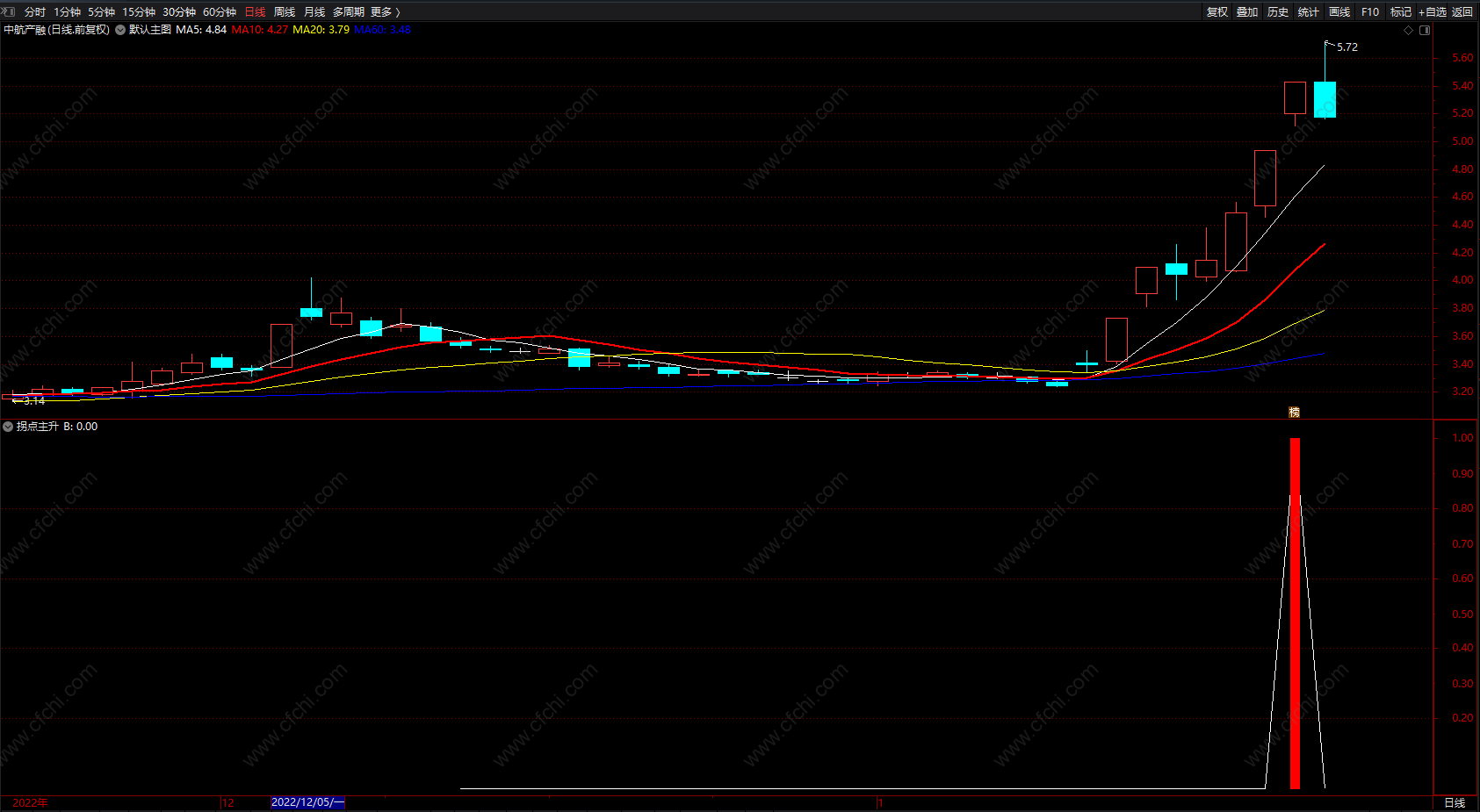Click the 2022/12/05 date marker on timeline
Screen dimensions: 1480x812
pyautogui.click(x=307, y=802)
